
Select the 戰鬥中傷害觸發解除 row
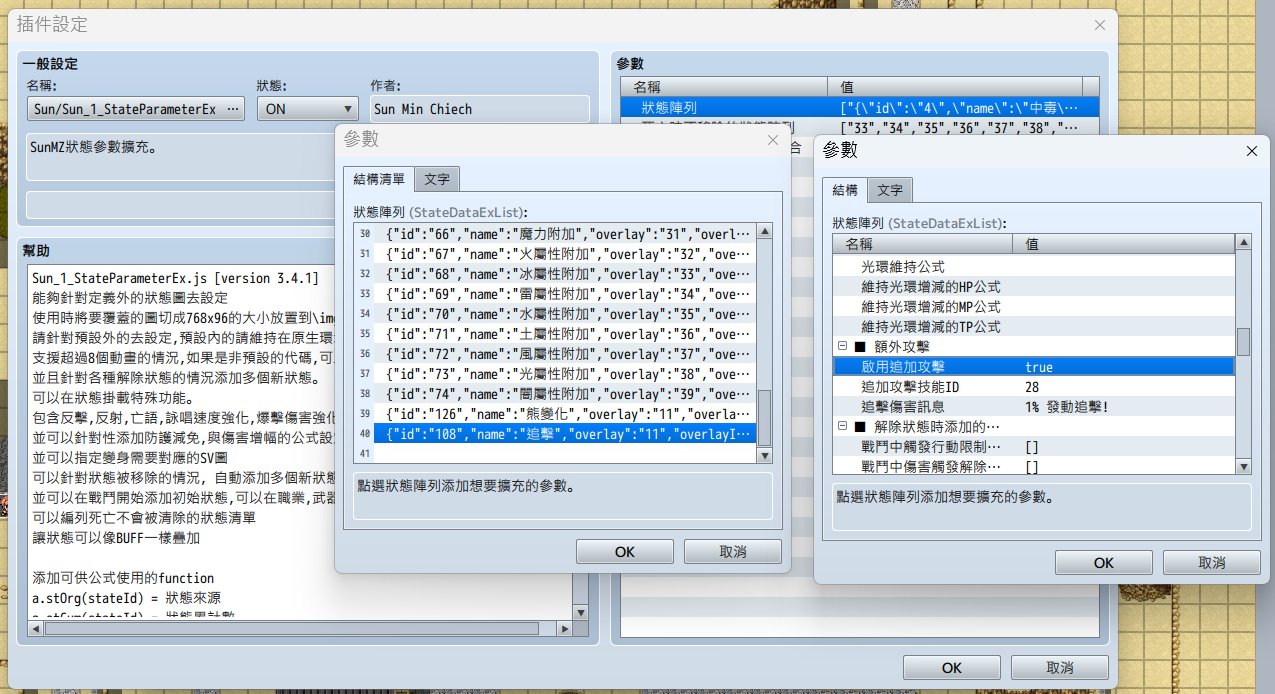click(x=1034, y=467)
